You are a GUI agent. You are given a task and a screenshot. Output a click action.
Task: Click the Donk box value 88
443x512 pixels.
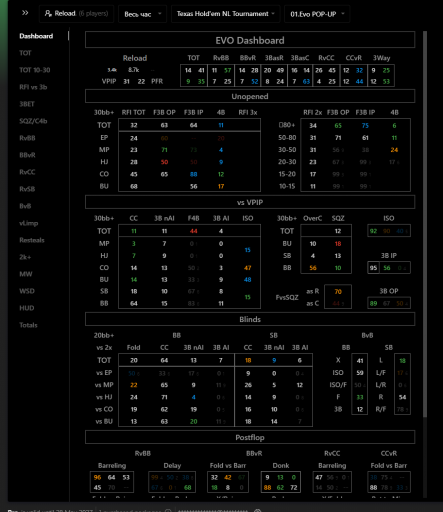coord(267,488)
